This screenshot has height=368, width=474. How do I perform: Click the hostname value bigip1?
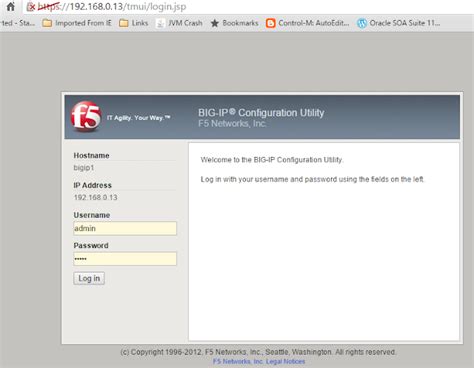point(84,168)
